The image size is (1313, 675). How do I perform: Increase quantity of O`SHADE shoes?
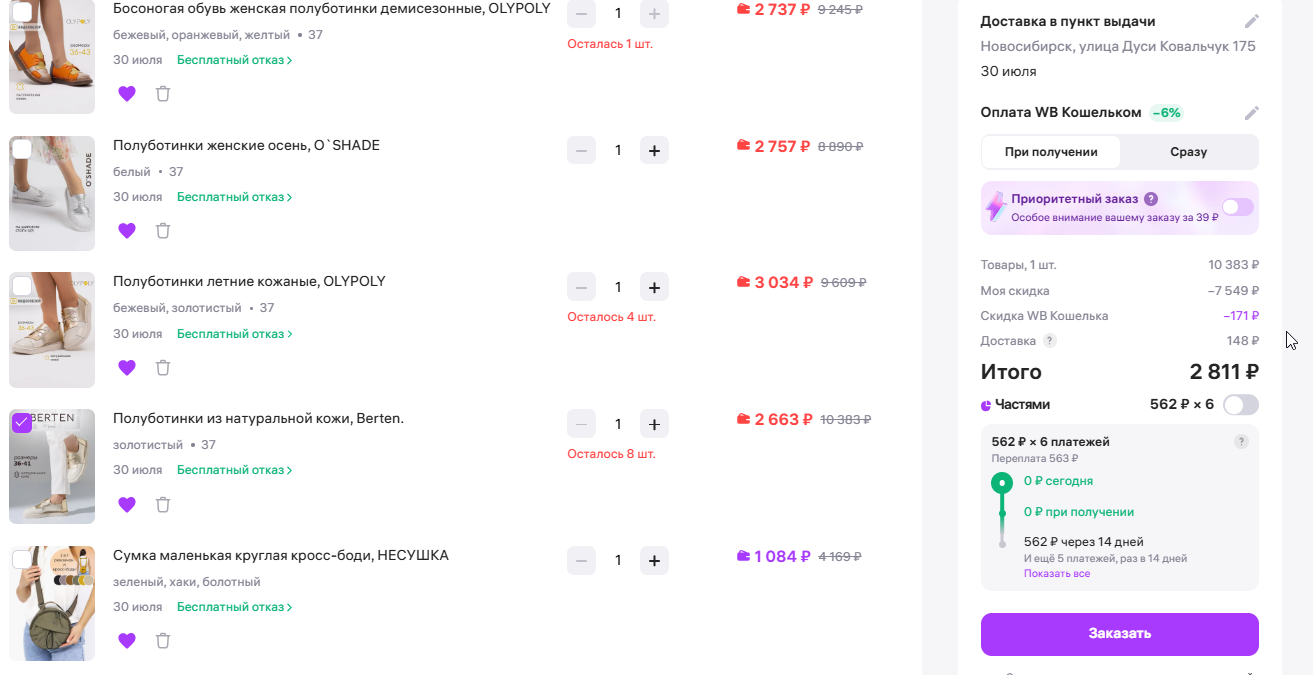tap(654, 150)
